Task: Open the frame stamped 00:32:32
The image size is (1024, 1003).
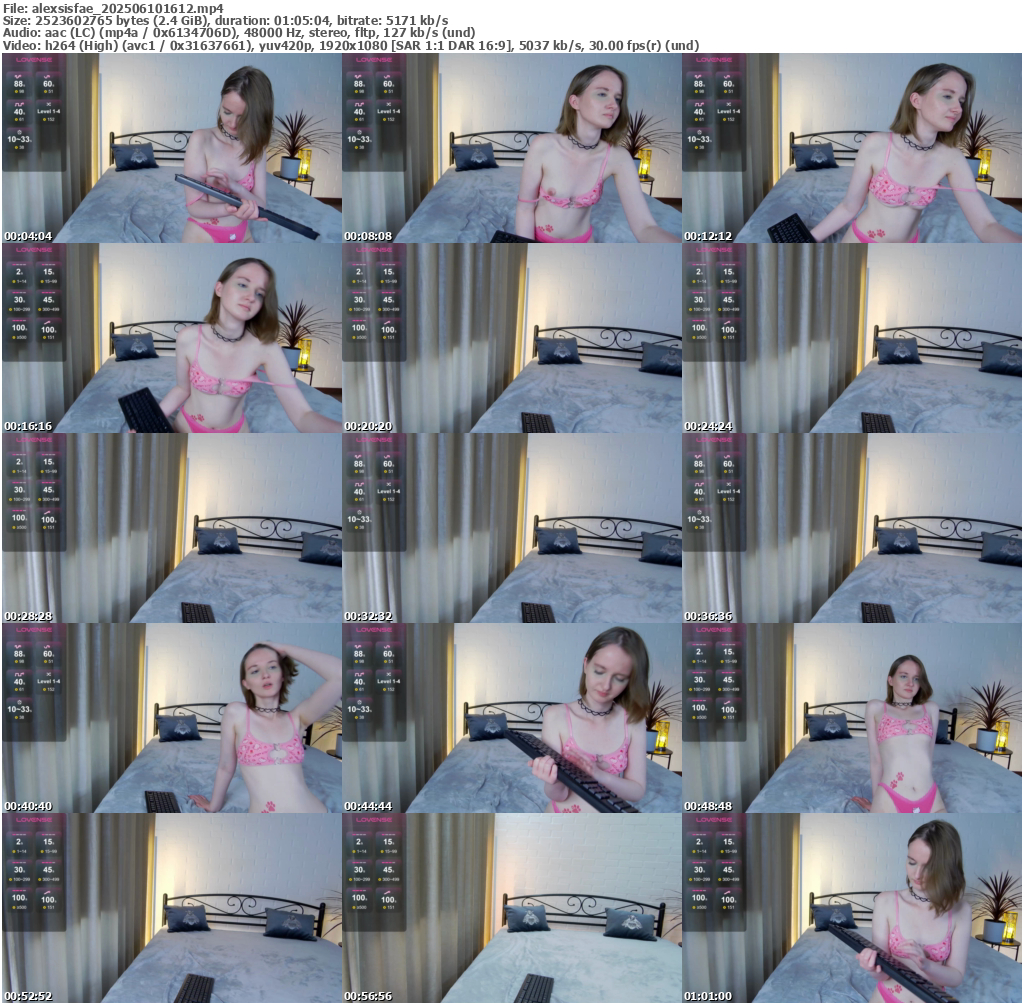Action: tap(512, 528)
